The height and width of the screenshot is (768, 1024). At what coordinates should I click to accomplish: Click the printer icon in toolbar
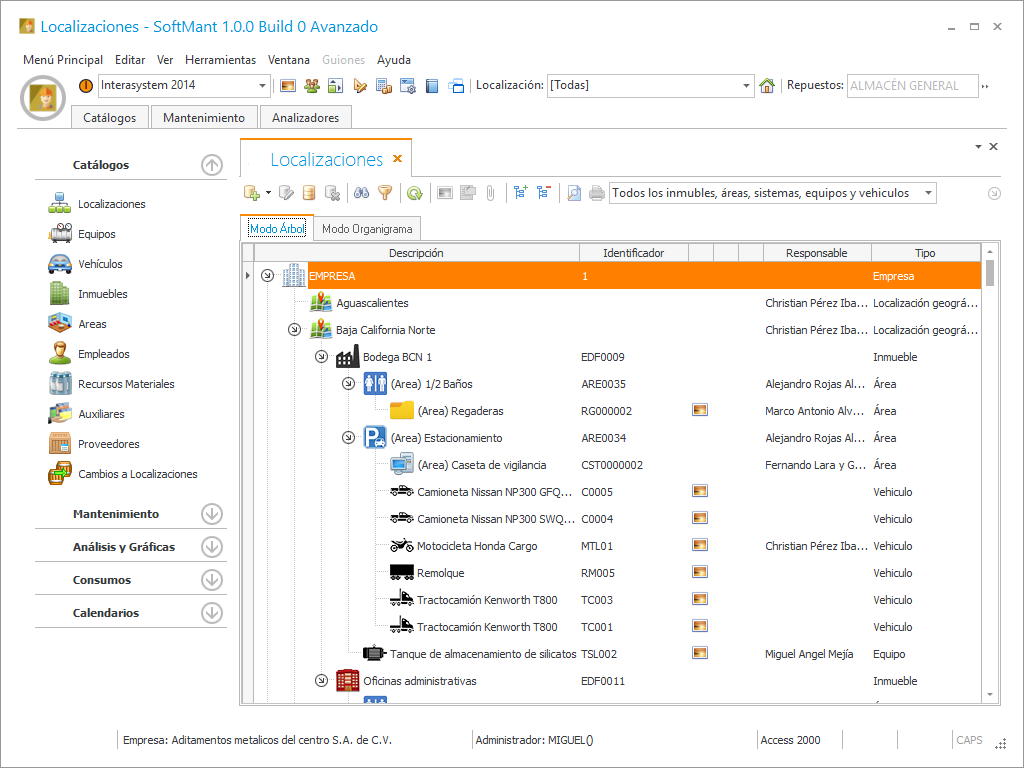[596, 193]
